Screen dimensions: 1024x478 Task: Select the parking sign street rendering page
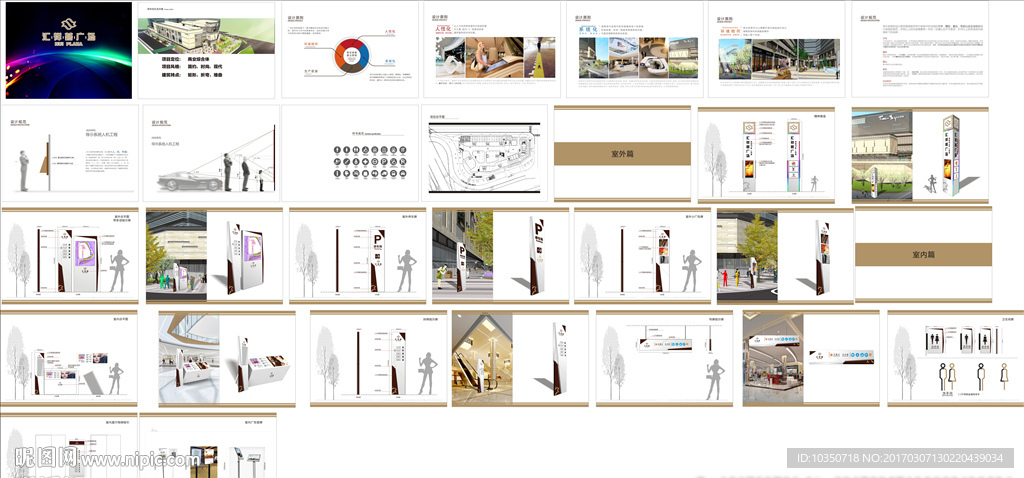500,256
